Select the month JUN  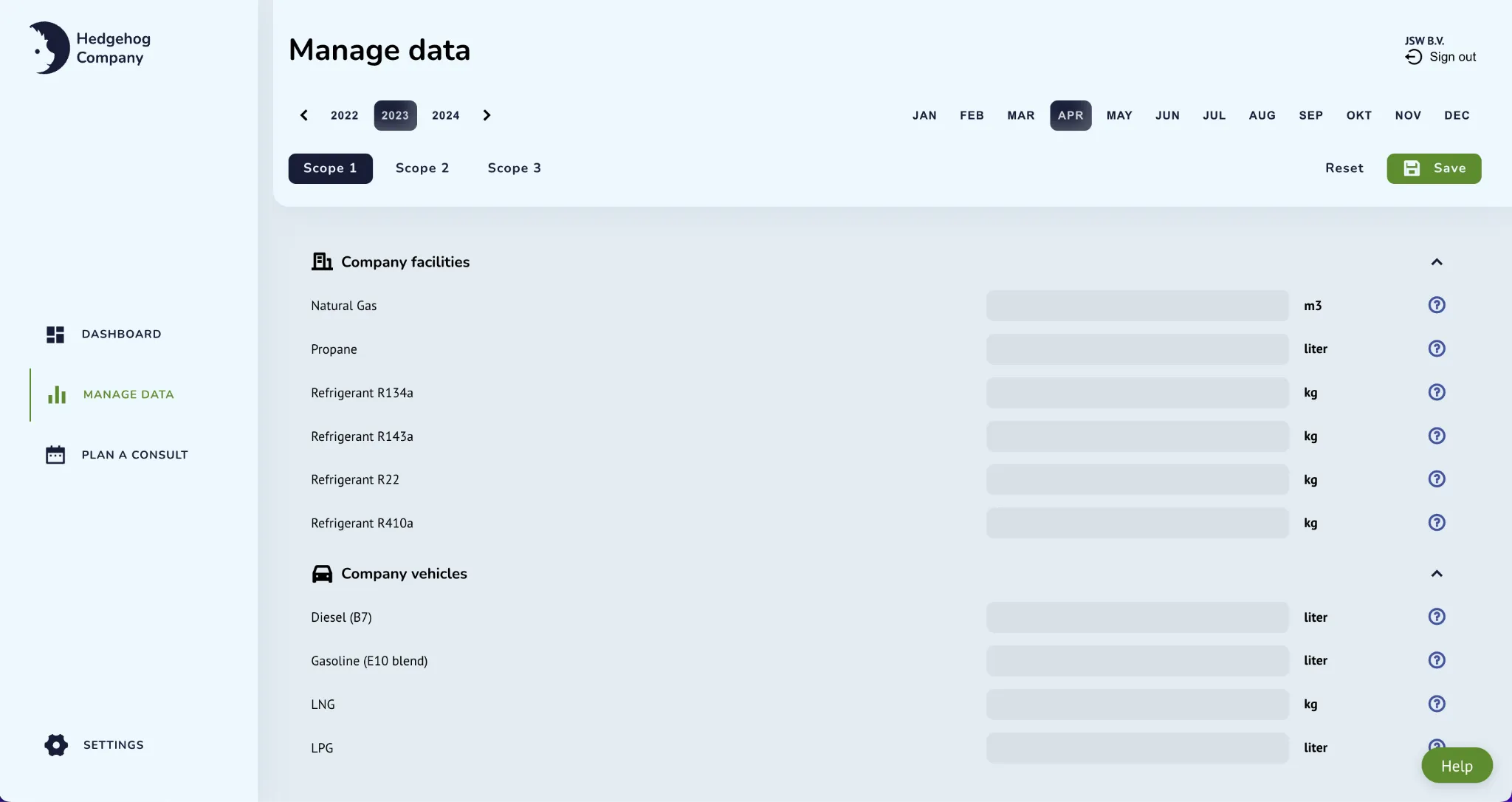tap(1167, 116)
